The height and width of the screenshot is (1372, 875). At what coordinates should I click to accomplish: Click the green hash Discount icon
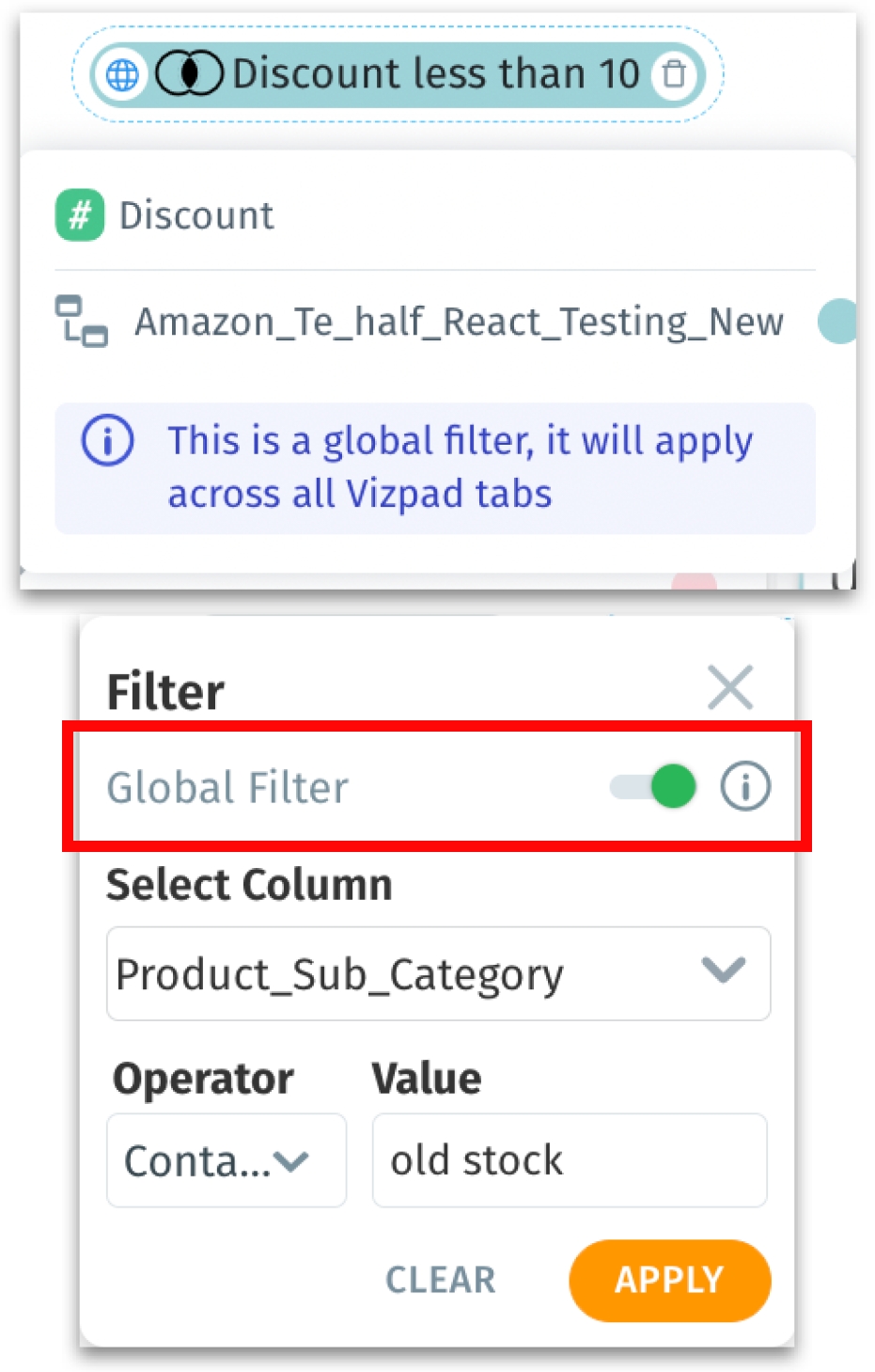pyautogui.click(x=80, y=215)
